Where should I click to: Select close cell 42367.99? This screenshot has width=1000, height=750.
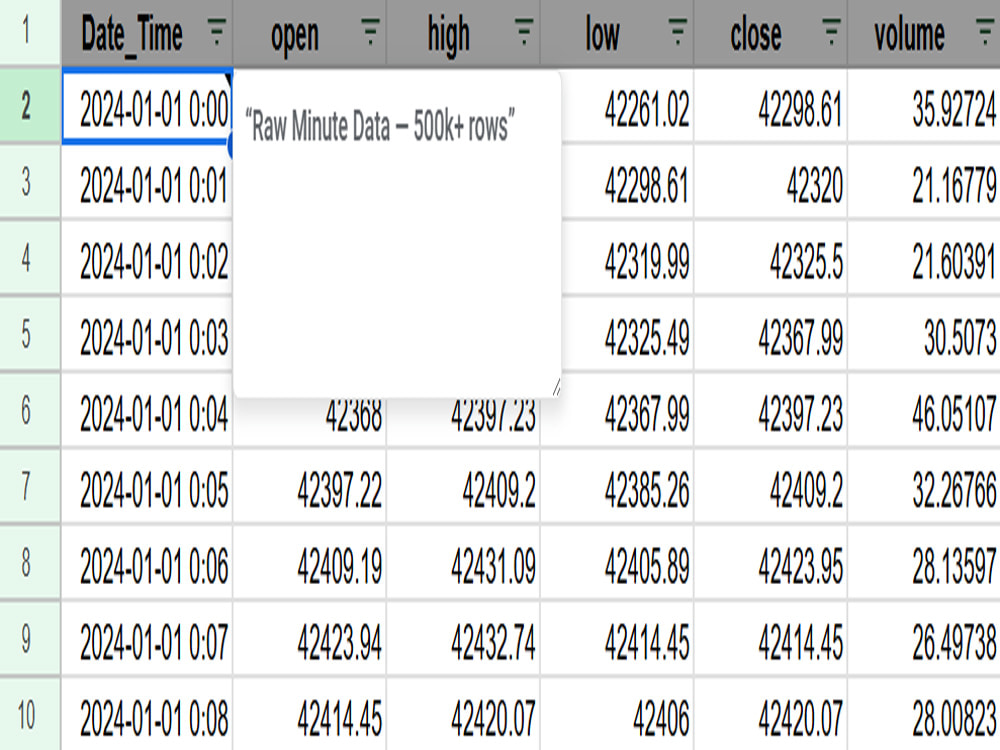coord(771,334)
